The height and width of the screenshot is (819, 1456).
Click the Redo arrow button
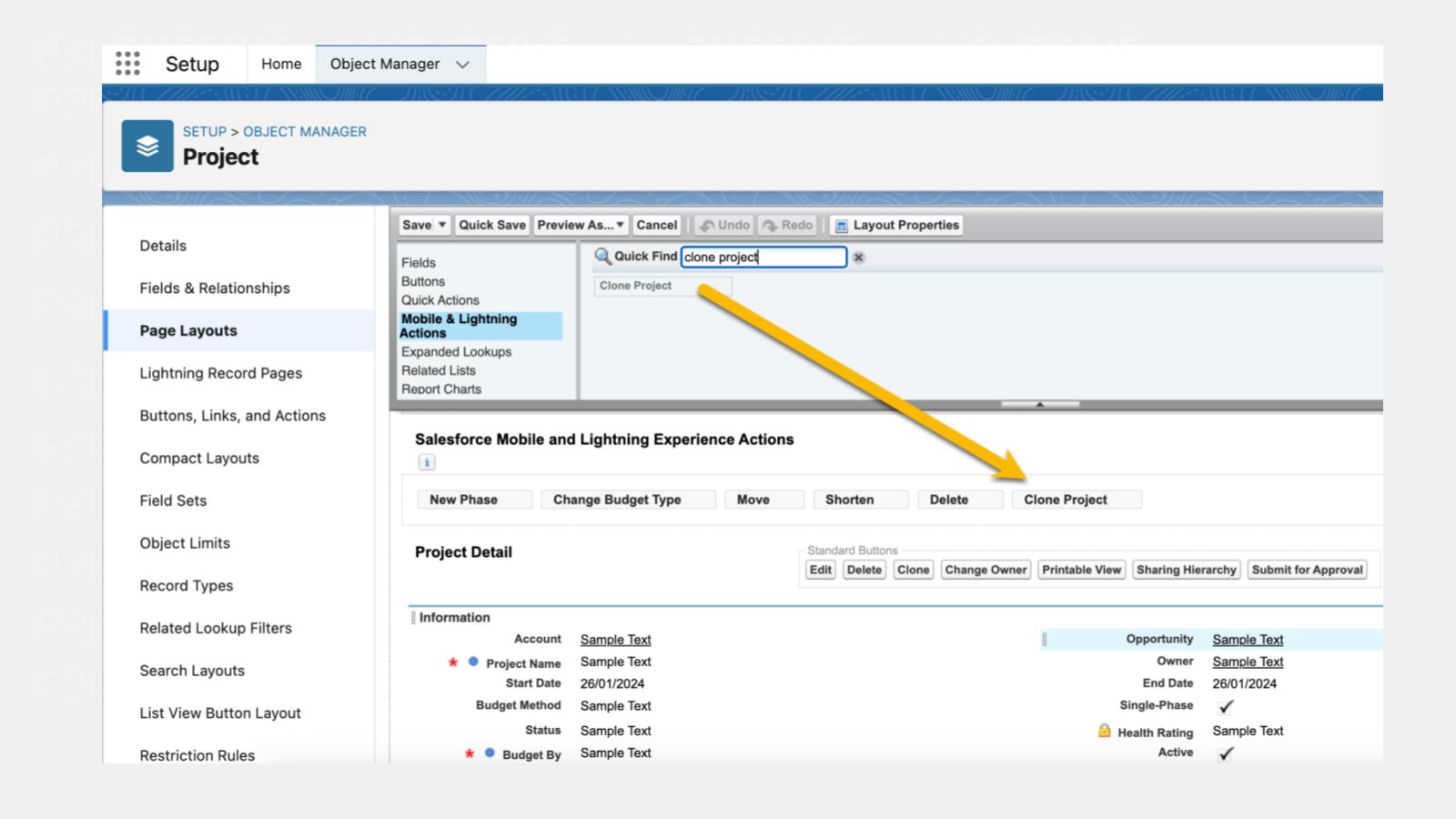click(x=787, y=225)
